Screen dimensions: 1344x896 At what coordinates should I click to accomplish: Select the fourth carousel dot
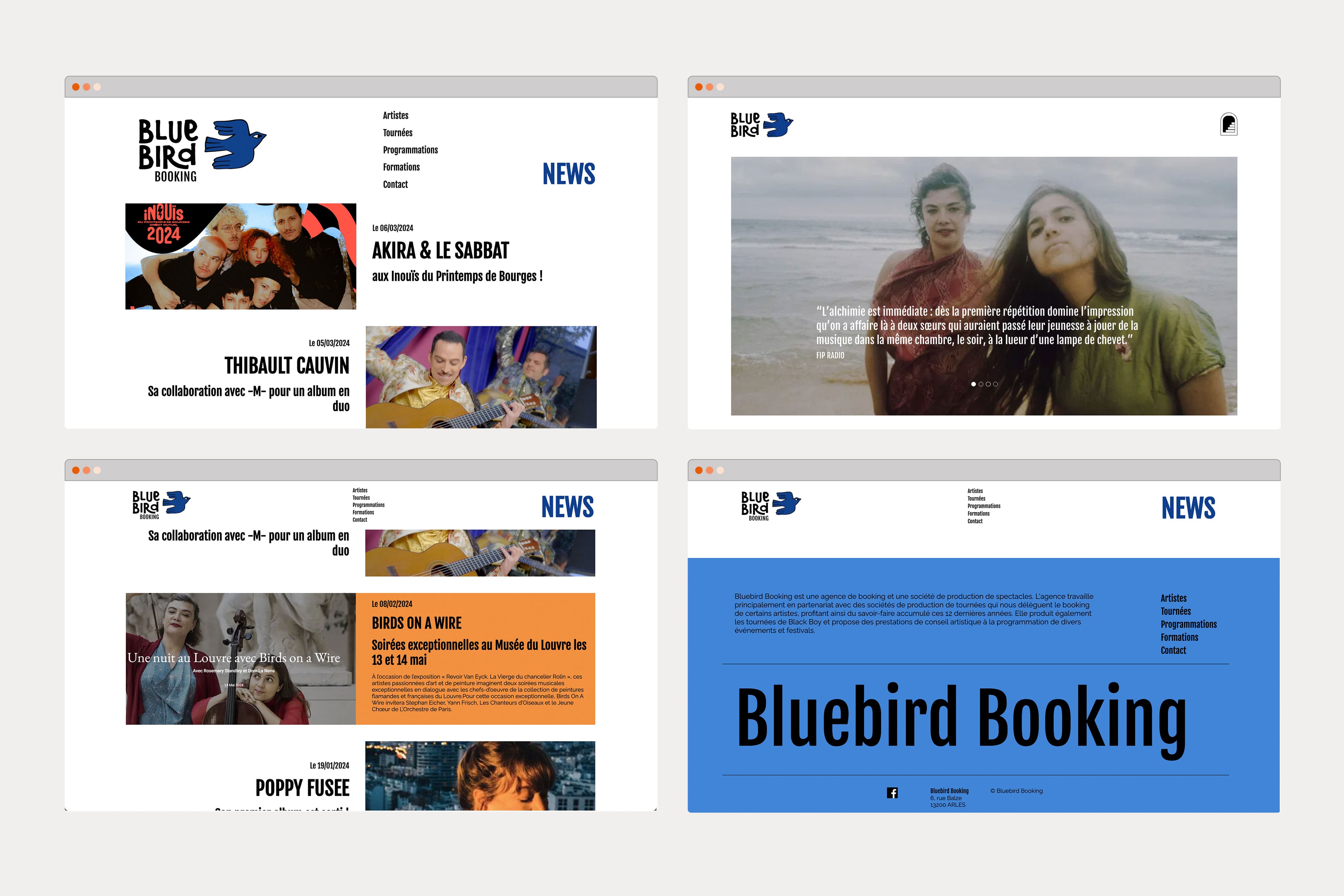pos(995,384)
